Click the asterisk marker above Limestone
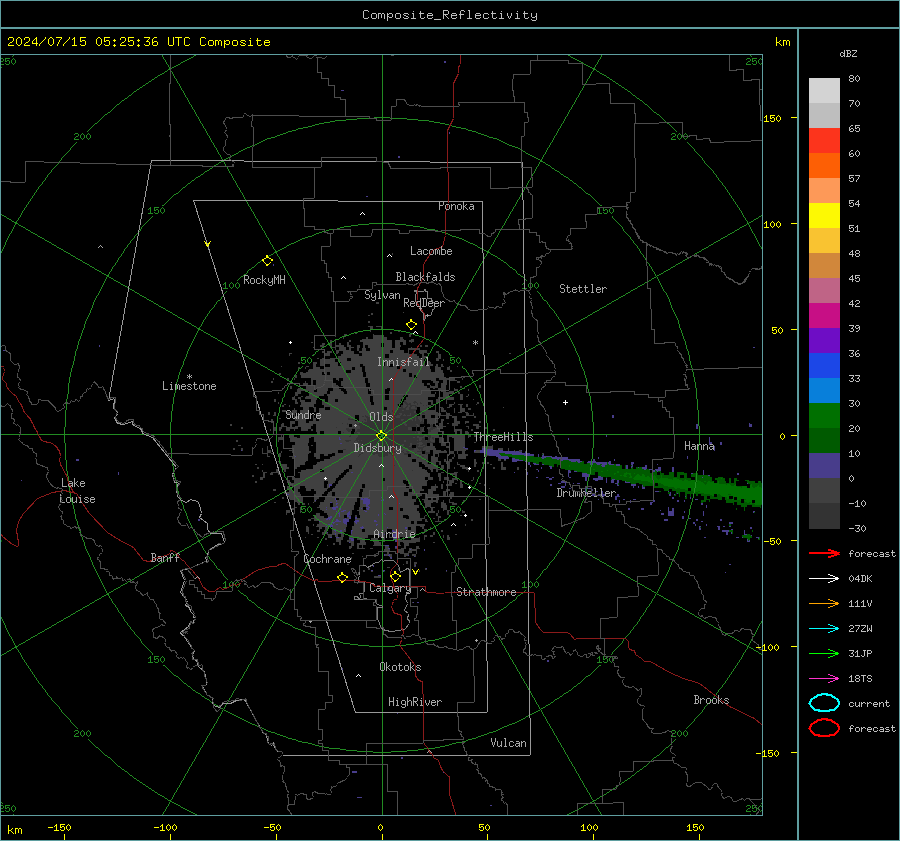Viewport: 900px width, 841px height. (x=189, y=377)
